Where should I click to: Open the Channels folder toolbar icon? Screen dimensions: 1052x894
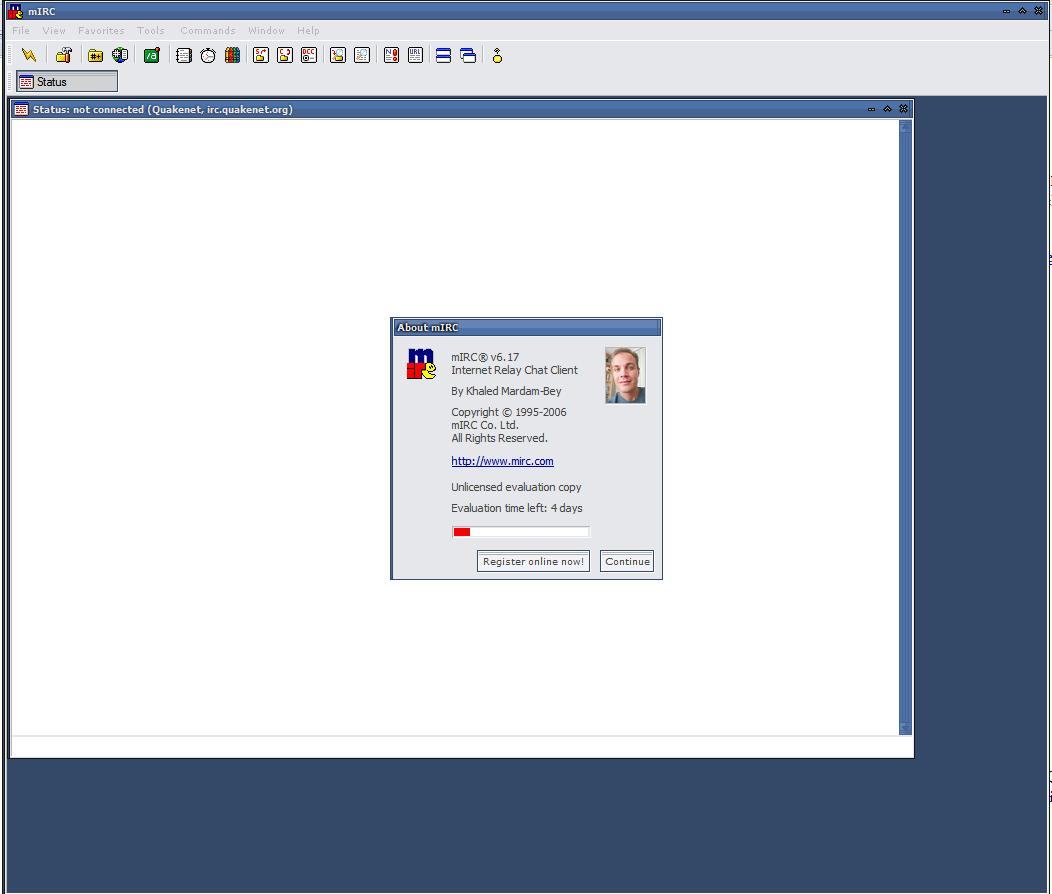[95, 56]
